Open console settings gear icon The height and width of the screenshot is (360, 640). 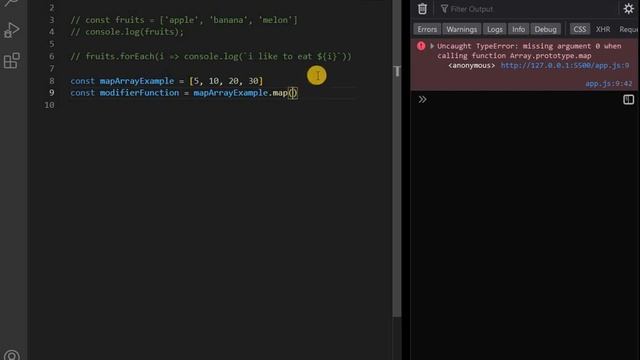click(628, 9)
